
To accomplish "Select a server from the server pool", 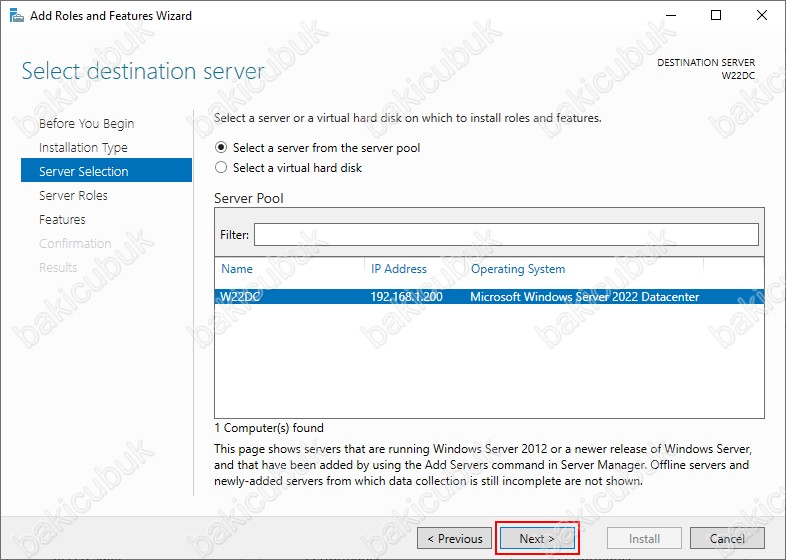I will pyautogui.click(x=222, y=147).
